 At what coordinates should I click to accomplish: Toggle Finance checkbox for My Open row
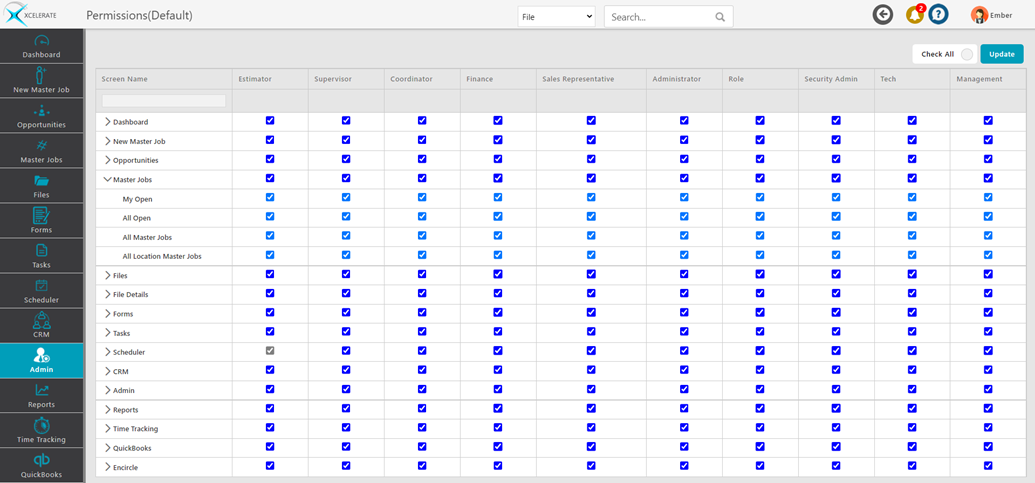498,198
